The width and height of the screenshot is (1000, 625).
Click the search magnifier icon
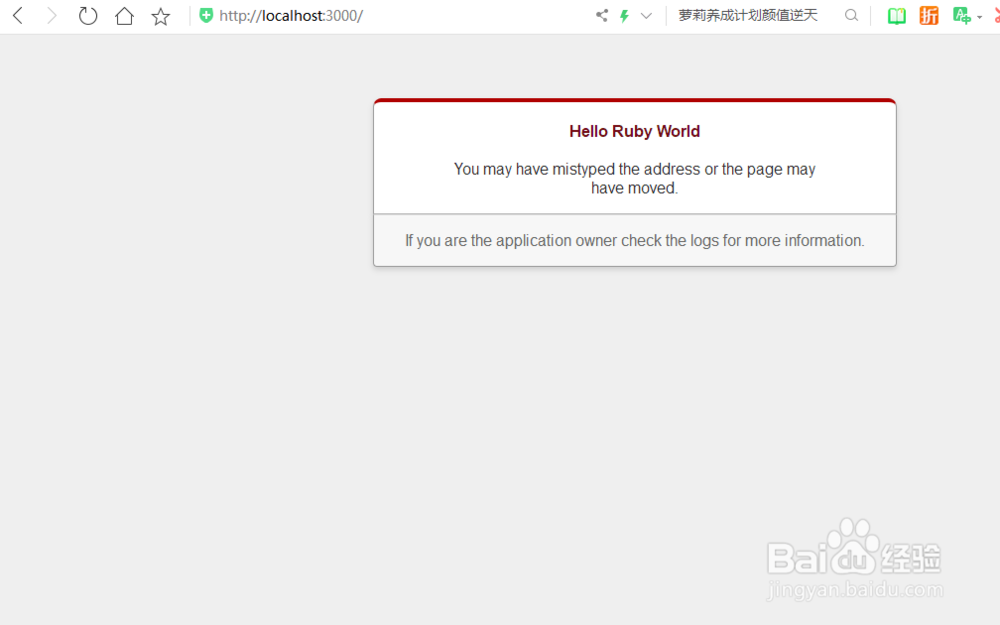click(851, 15)
